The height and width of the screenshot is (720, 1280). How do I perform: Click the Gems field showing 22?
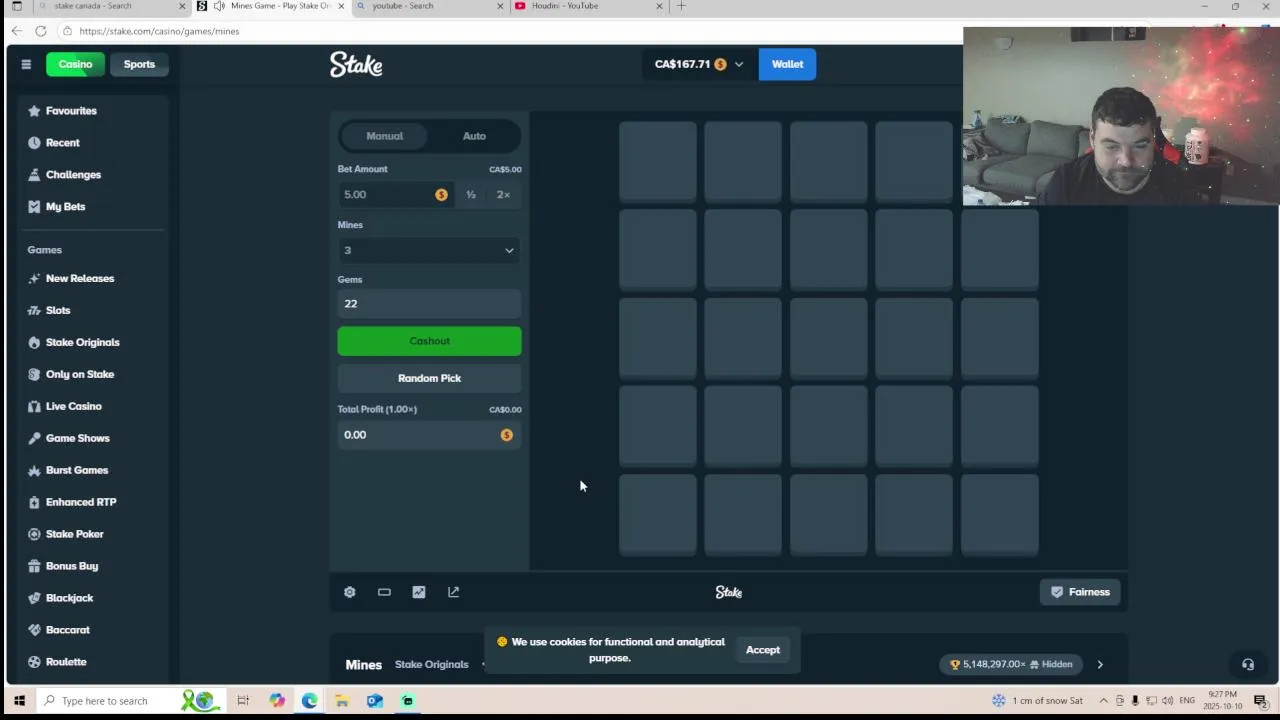(x=429, y=304)
